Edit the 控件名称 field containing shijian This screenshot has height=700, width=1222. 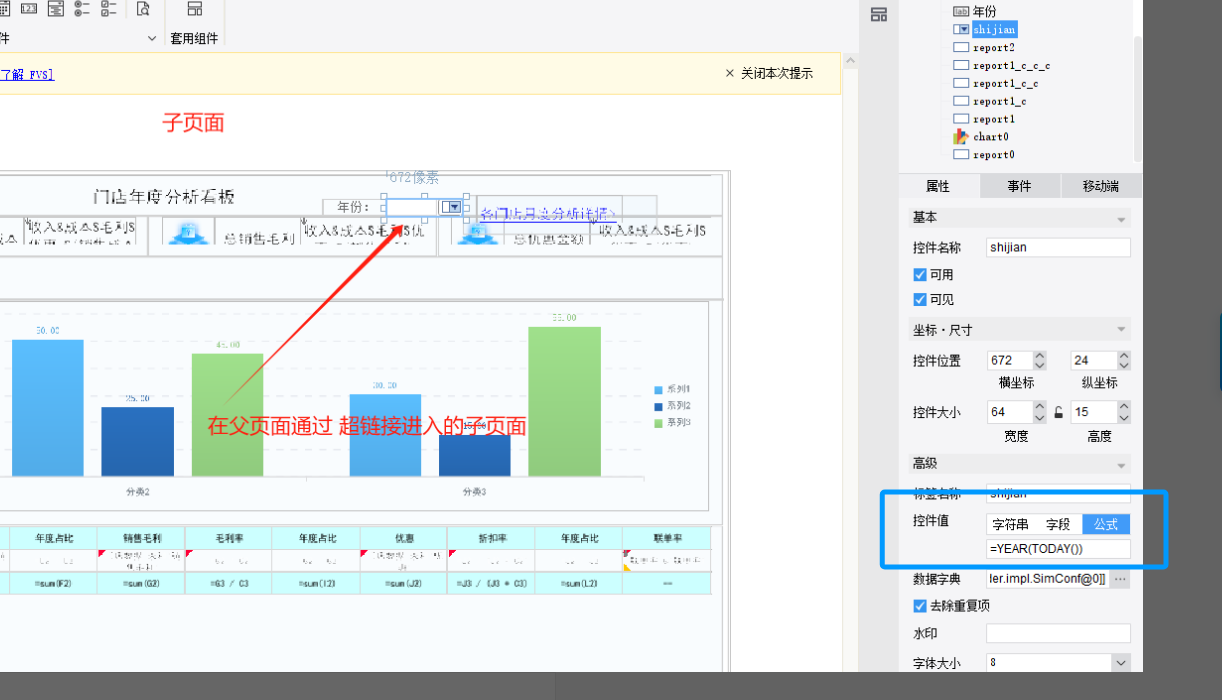pyautogui.click(x=1058, y=247)
